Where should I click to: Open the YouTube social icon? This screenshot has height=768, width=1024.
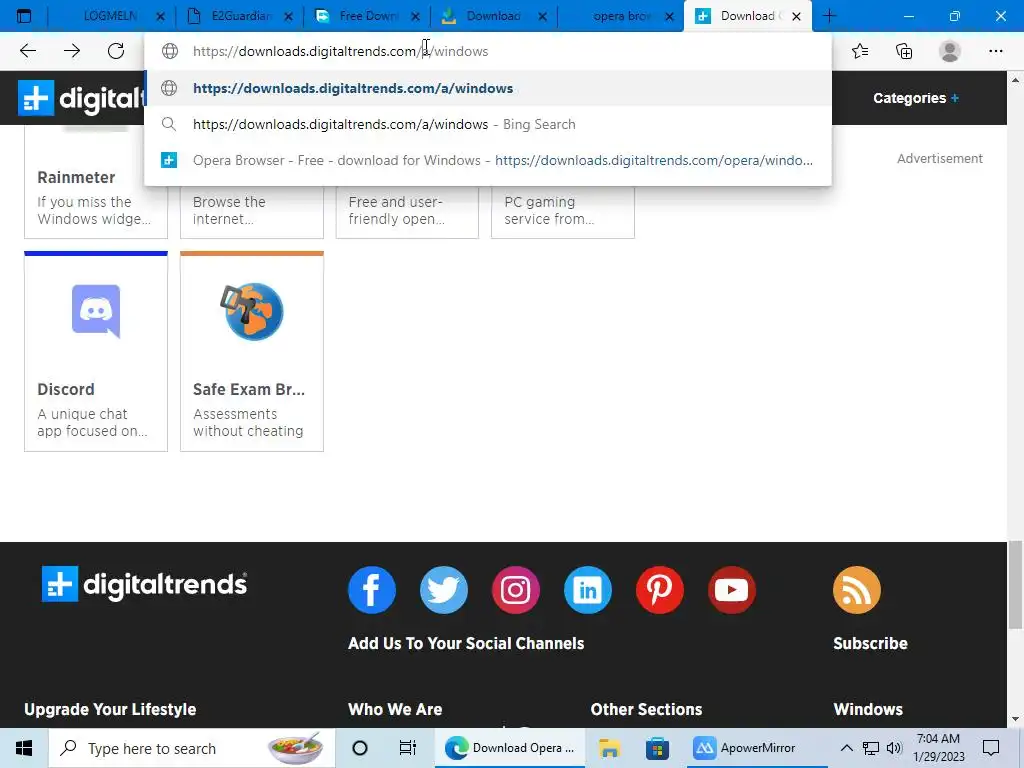pyautogui.click(x=731, y=590)
